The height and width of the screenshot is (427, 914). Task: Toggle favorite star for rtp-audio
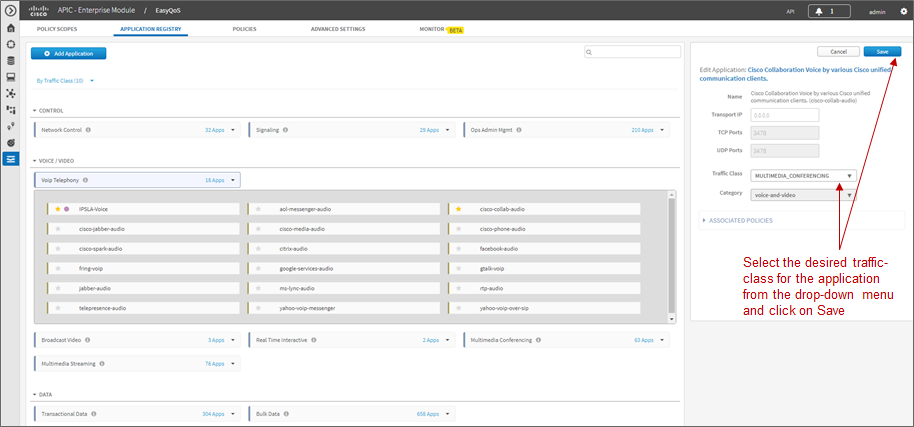click(x=459, y=288)
